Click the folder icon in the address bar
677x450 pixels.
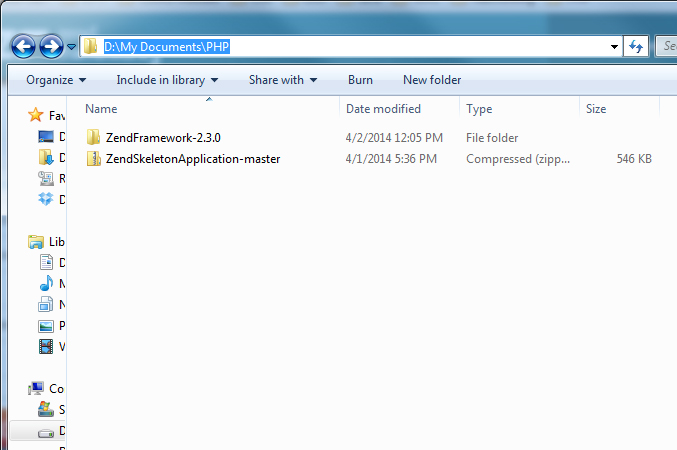click(90, 46)
